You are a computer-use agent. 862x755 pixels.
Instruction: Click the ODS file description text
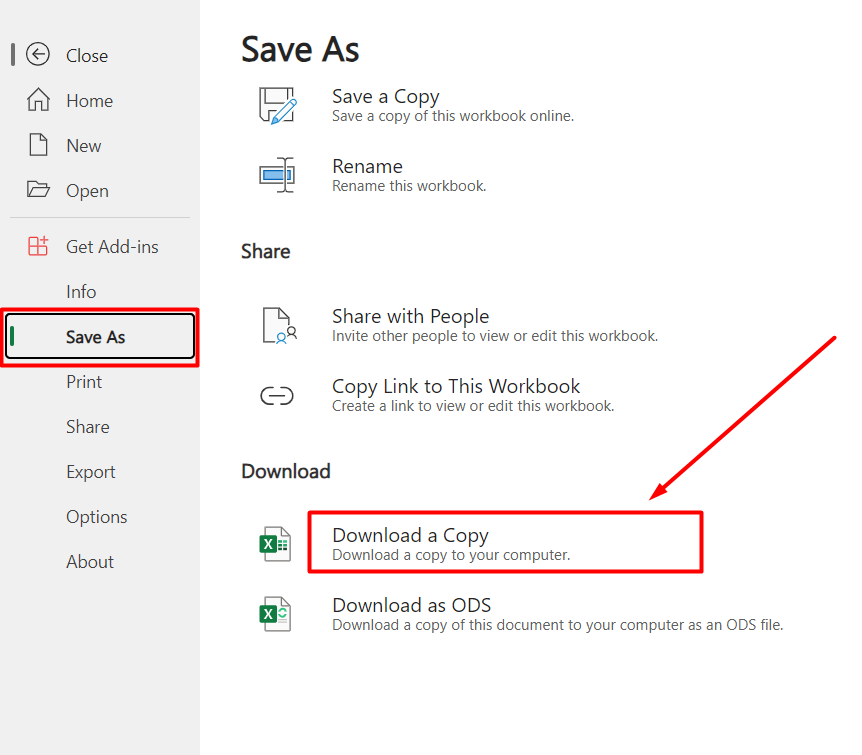(557, 625)
